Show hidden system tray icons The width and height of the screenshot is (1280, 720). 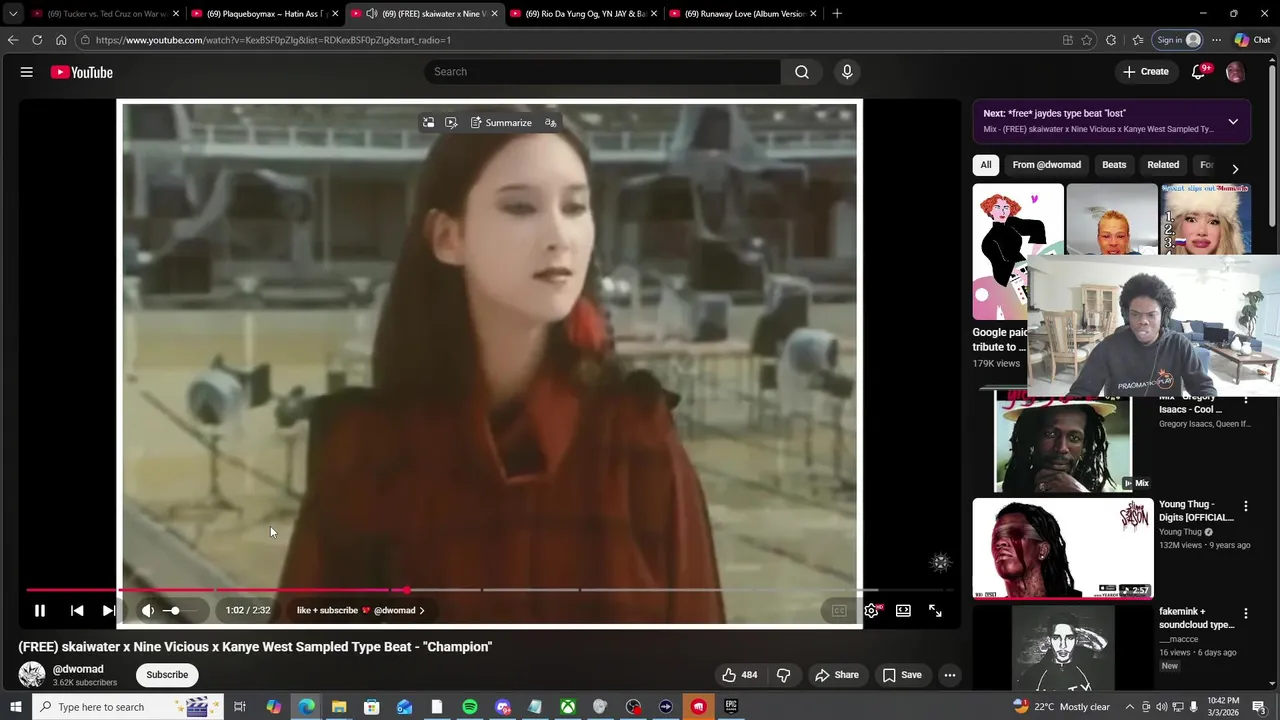[x=1130, y=707]
